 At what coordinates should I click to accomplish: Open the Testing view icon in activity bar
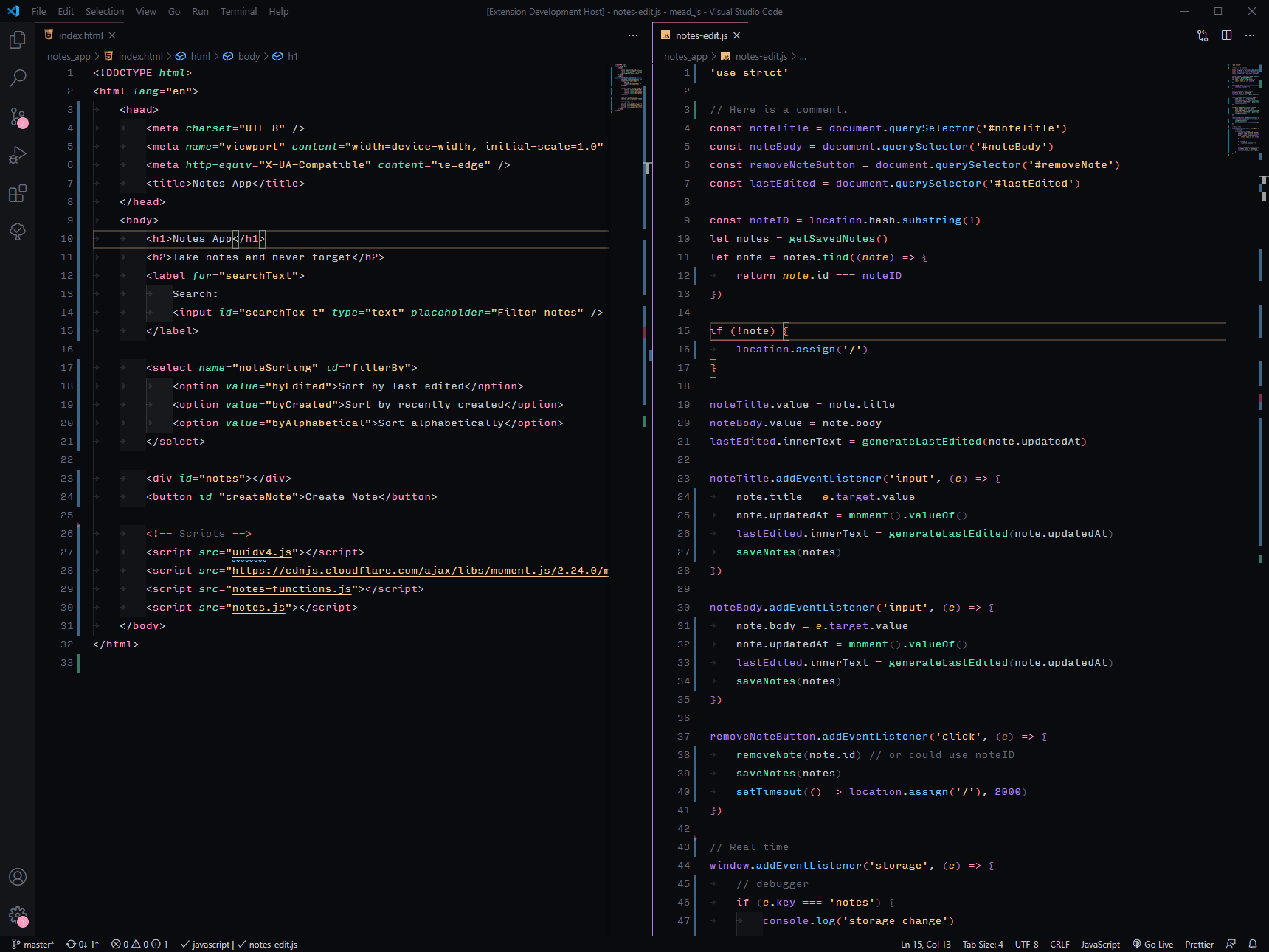(18, 232)
